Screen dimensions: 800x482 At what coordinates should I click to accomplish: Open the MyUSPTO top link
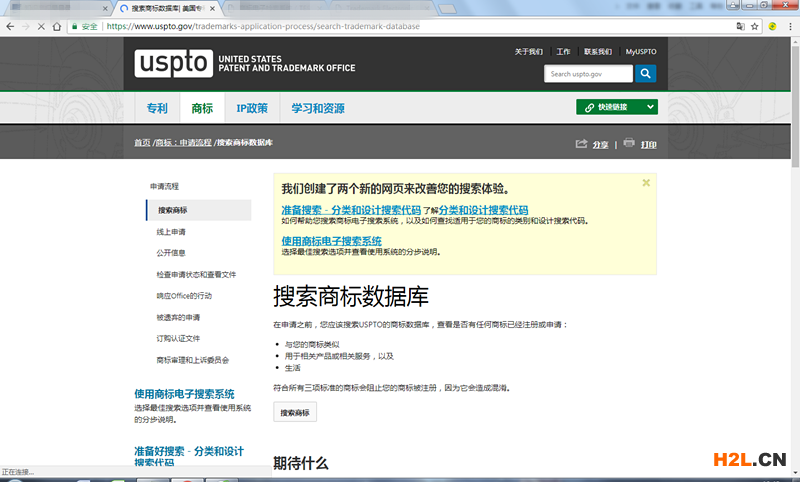click(641, 52)
